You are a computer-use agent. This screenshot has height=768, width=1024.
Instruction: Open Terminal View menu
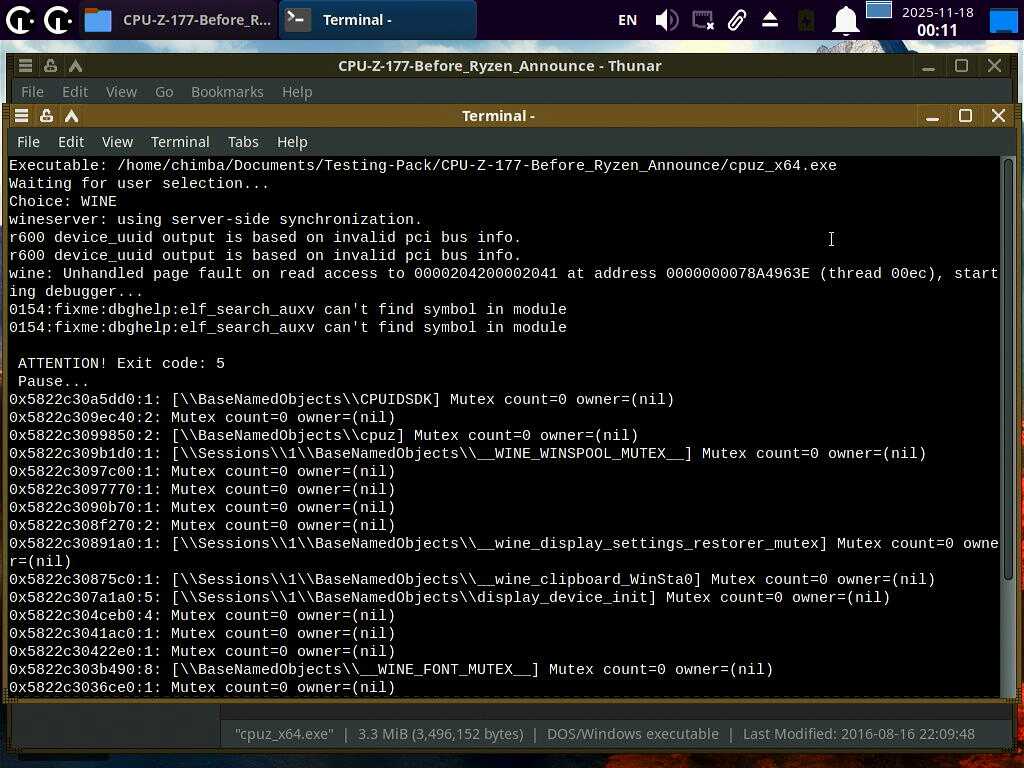118,142
